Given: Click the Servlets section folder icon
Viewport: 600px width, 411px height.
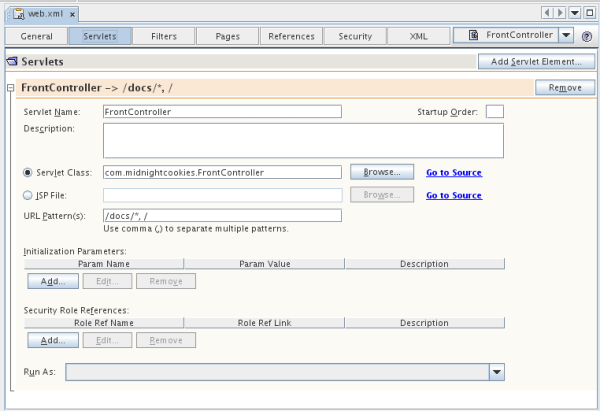Looking at the screenshot, I should click(x=13, y=61).
